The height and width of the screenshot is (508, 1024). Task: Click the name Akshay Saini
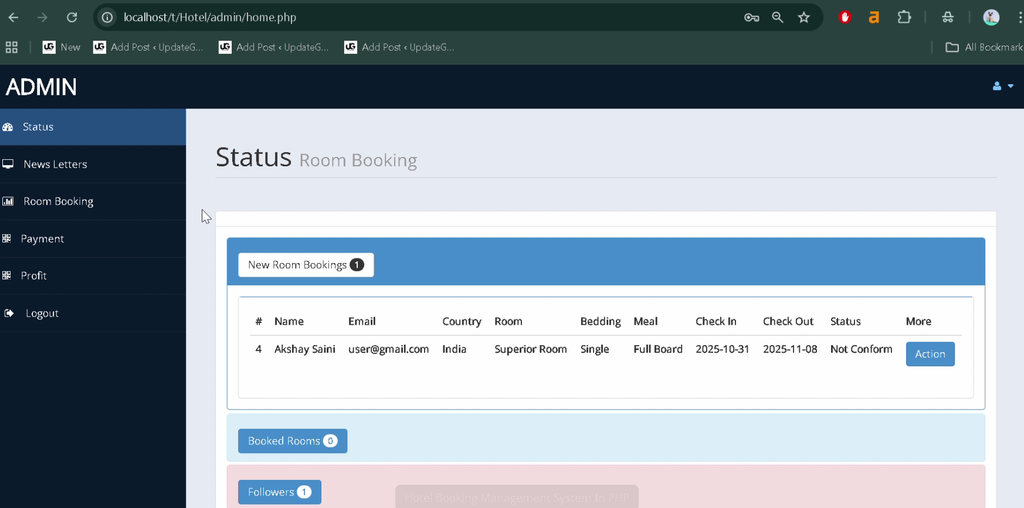pos(305,349)
